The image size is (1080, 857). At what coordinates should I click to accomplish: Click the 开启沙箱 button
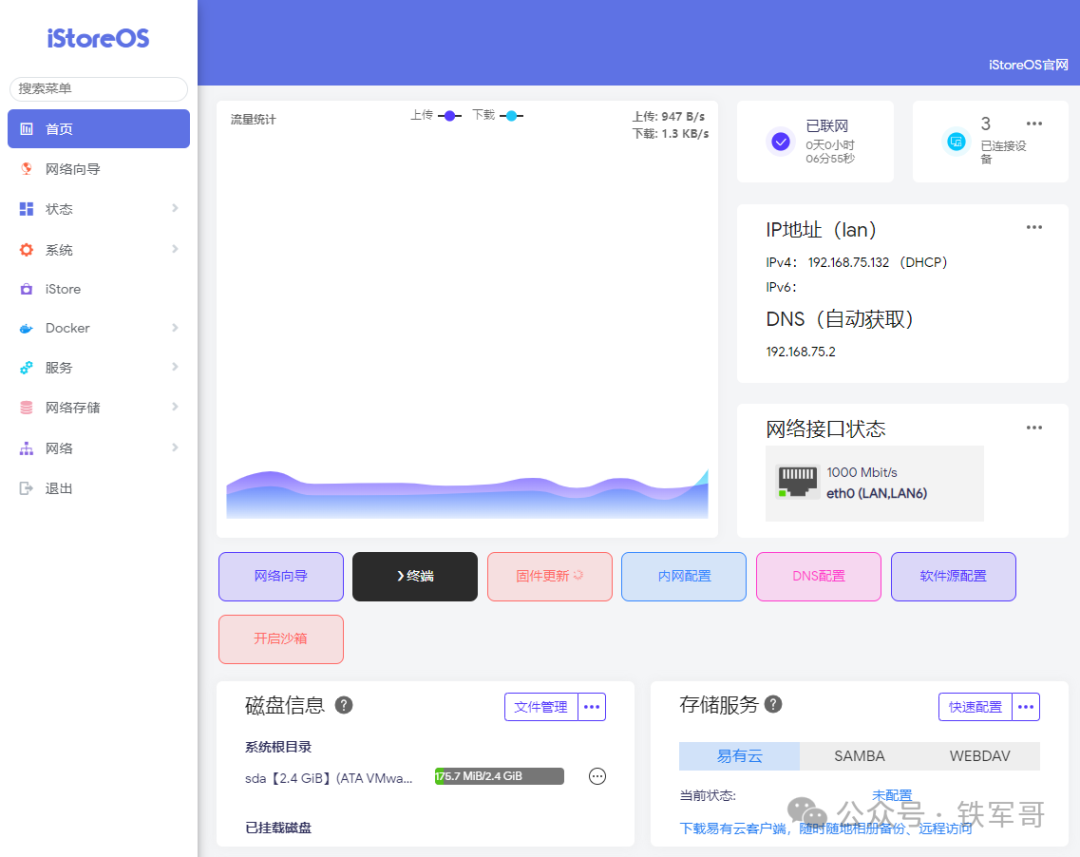(281, 639)
